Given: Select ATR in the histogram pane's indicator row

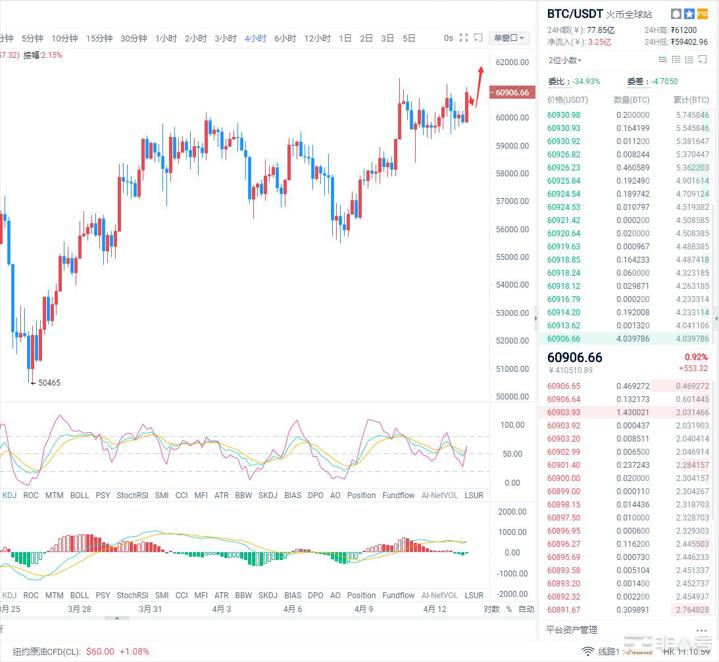Looking at the screenshot, I should (x=221, y=595).
